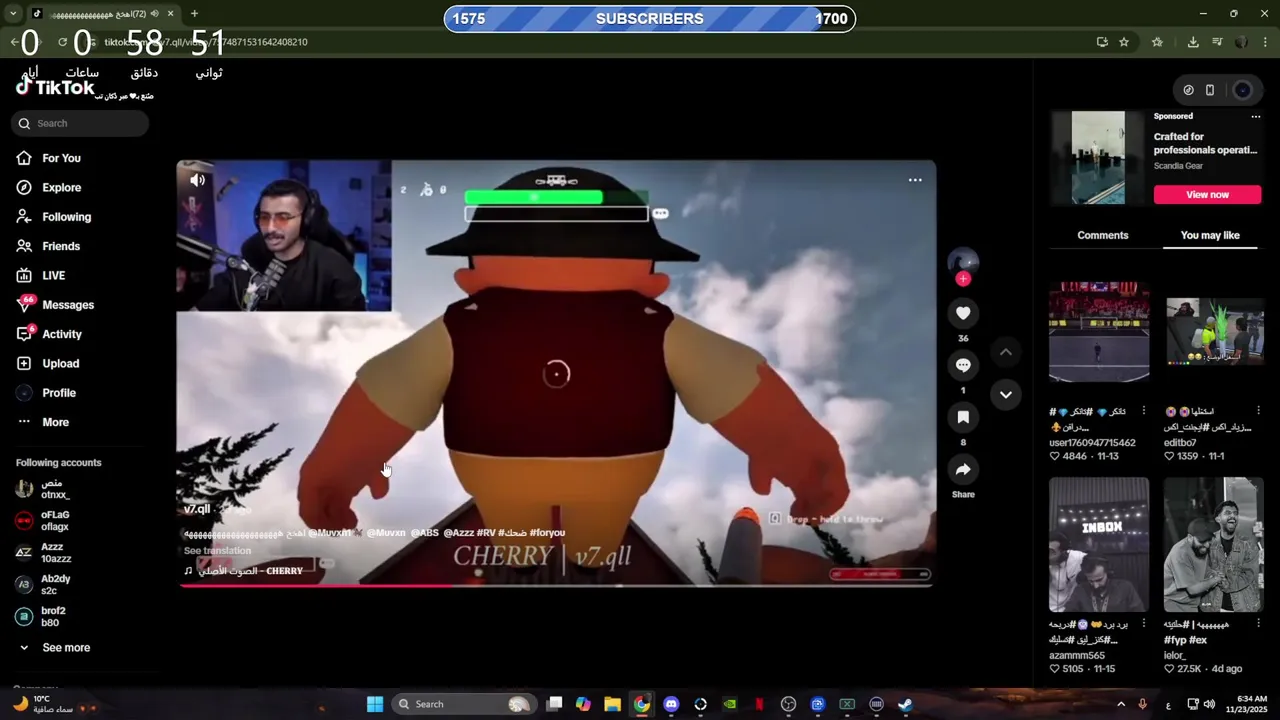This screenshot has height=720, width=1280.
Task: Expand See more following accounts
Action: point(66,648)
